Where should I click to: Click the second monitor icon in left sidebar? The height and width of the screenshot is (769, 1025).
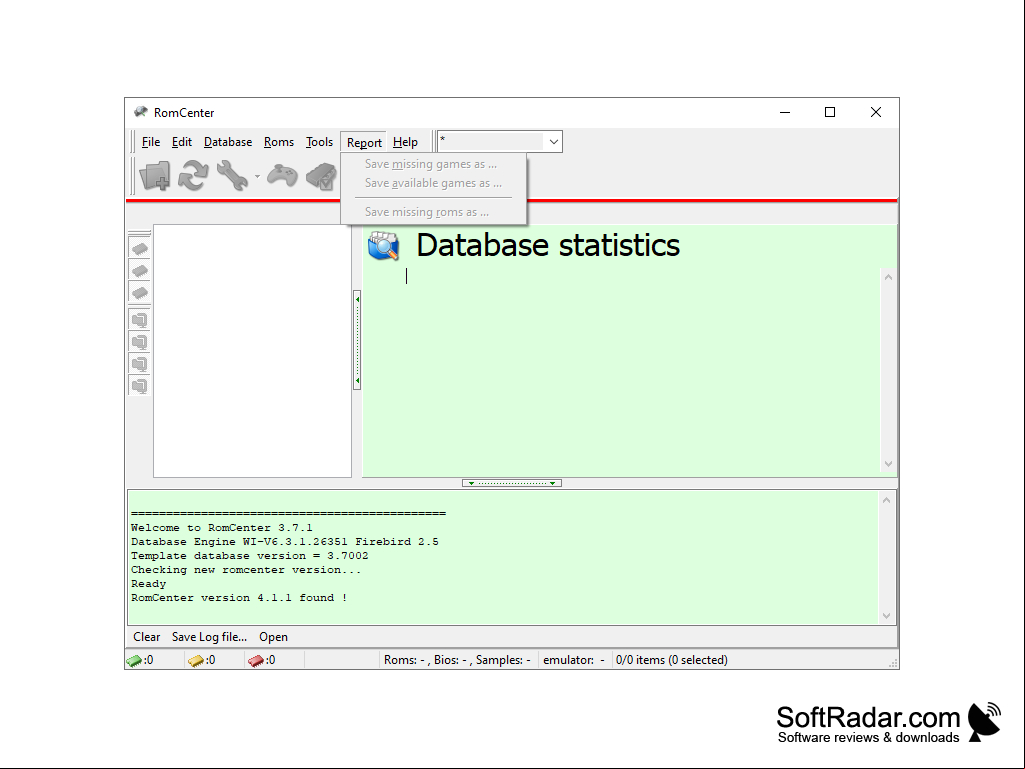(x=139, y=342)
